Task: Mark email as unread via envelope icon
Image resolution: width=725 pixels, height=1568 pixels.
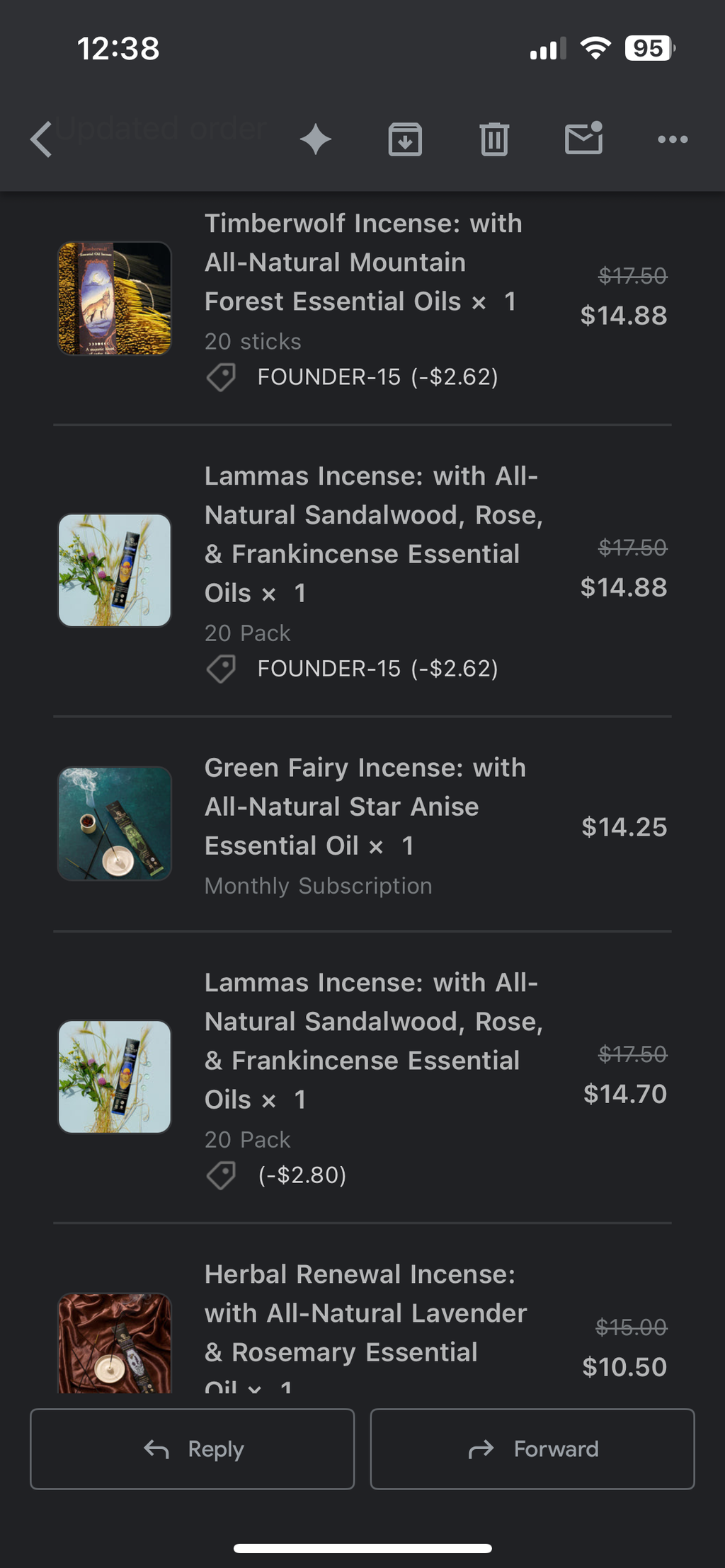Action: click(x=583, y=138)
